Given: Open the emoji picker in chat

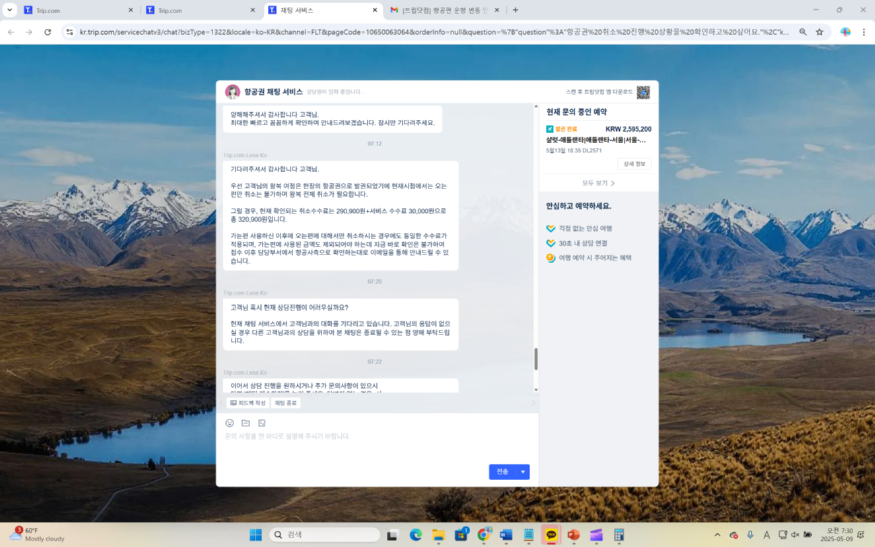Looking at the screenshot, I should pos(229,423).
